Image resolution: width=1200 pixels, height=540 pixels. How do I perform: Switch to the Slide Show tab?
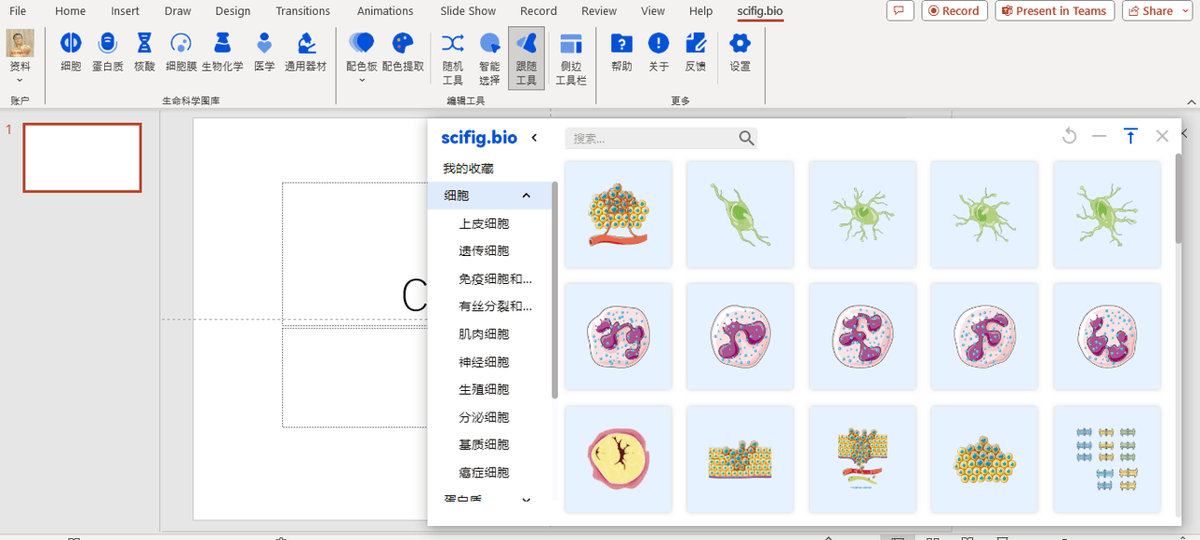[468, 11]
